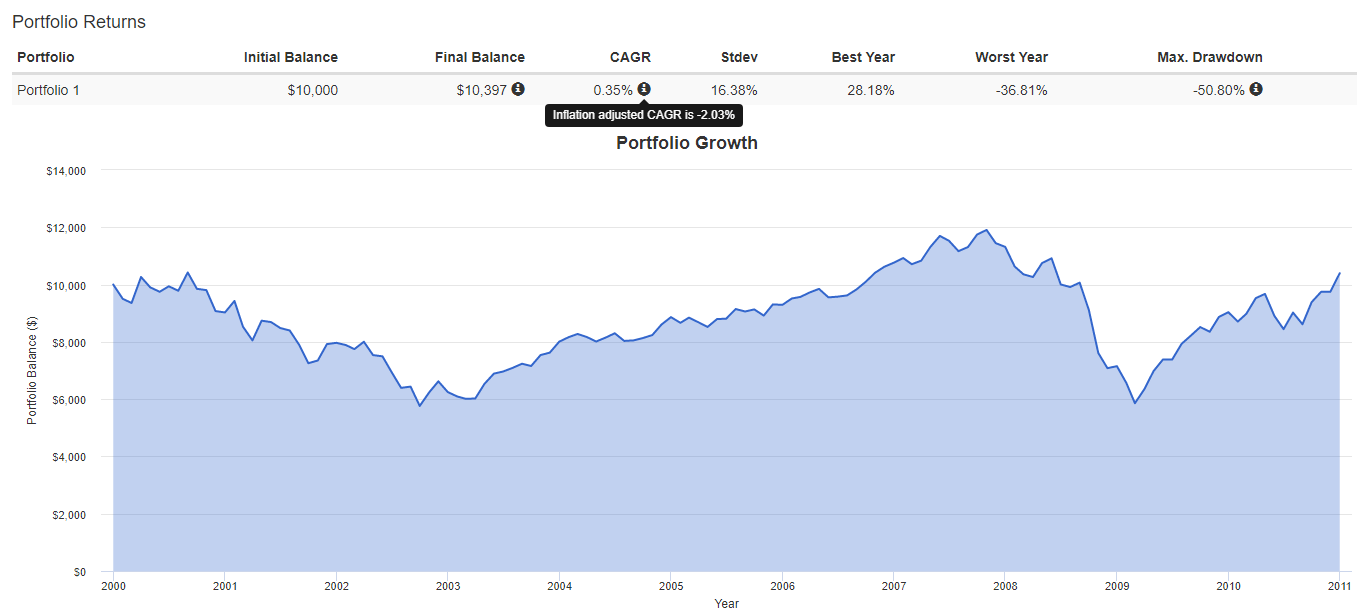Click the Worst Year column header
1357x610 pixels.
coord(1011,57)
